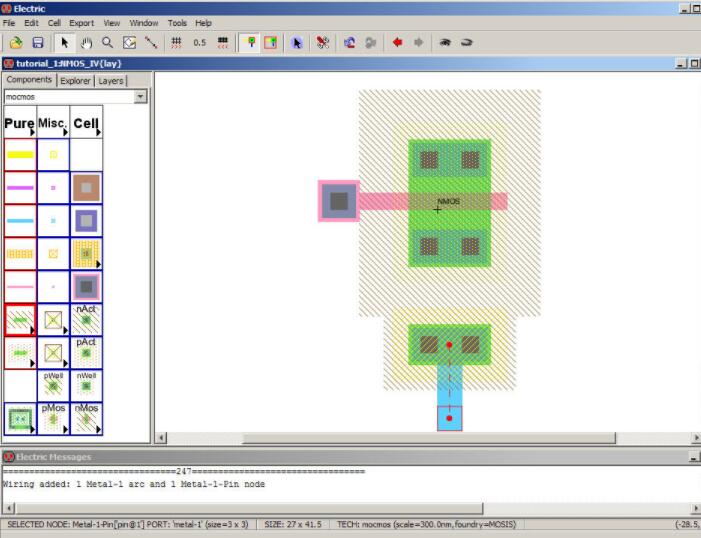Viewport: 701px width, 538px height.
Task: Click the Open Library folder icon
Action: tap(16, 43)
